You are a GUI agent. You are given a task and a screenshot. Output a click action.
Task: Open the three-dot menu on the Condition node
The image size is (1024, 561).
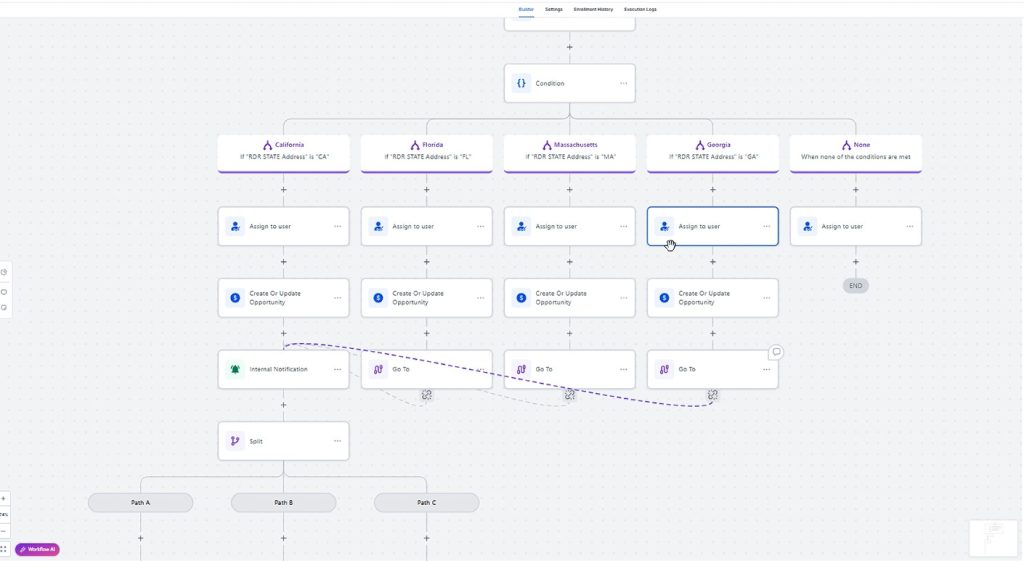[x=623, y=84]
